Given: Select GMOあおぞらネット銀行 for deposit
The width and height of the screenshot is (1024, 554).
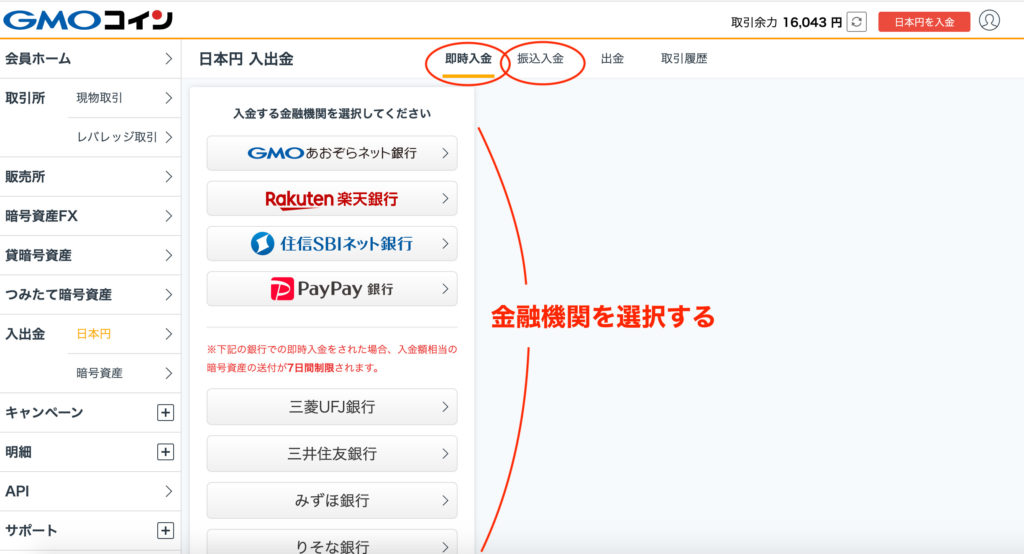Looking at the screenshot, I should pos(332,153).
